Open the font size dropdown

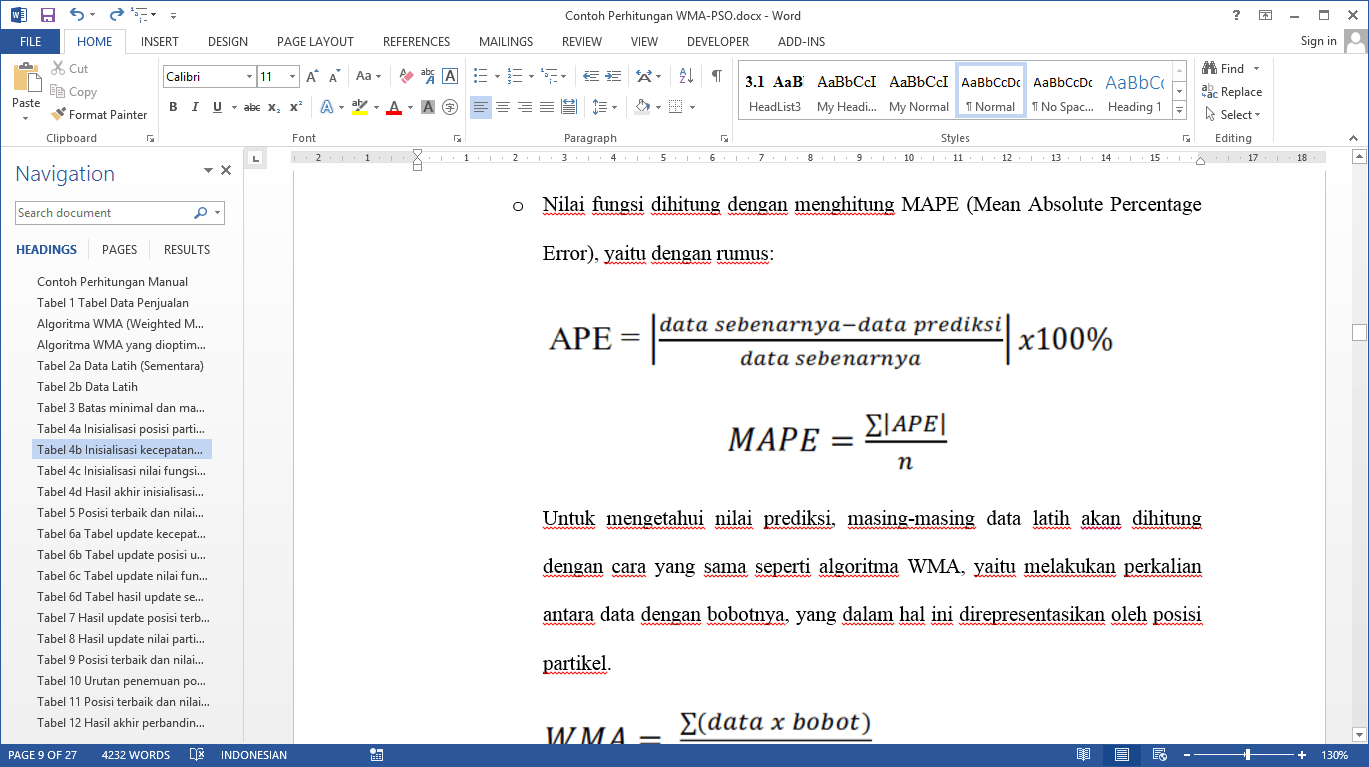[x=292, y=77]
